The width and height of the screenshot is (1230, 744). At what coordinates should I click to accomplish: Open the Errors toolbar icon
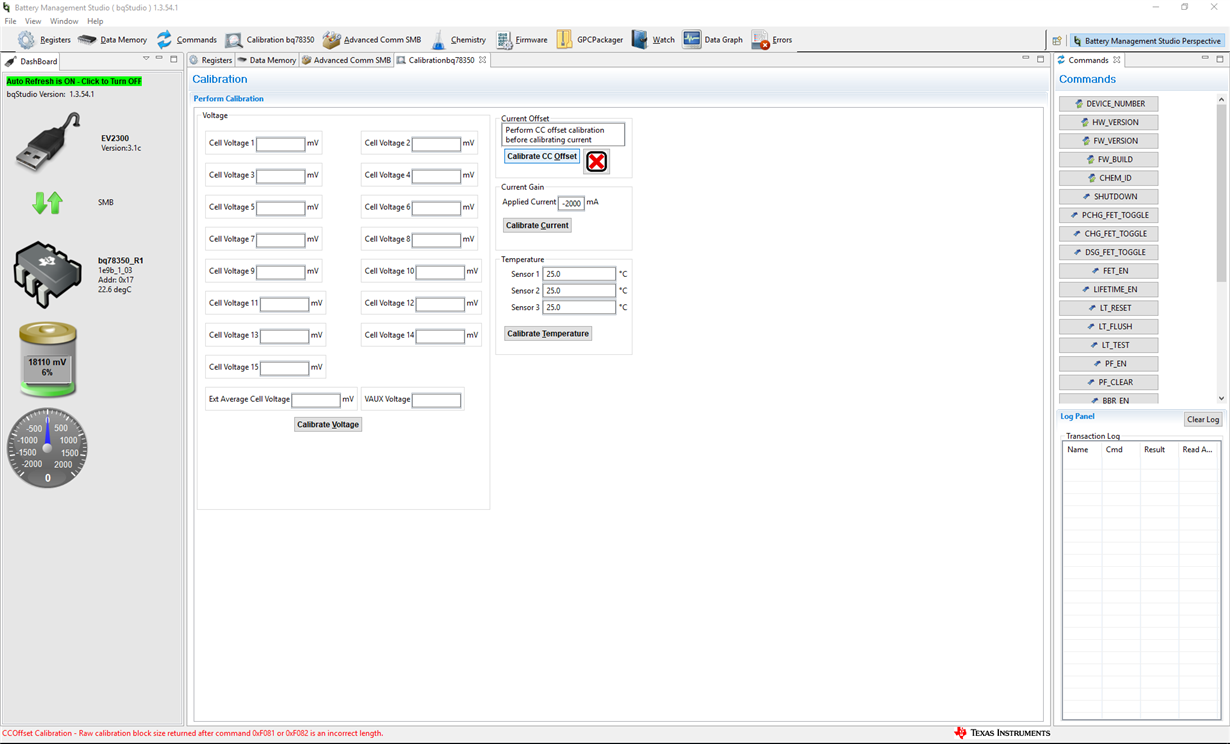click(x=760, y=40)
